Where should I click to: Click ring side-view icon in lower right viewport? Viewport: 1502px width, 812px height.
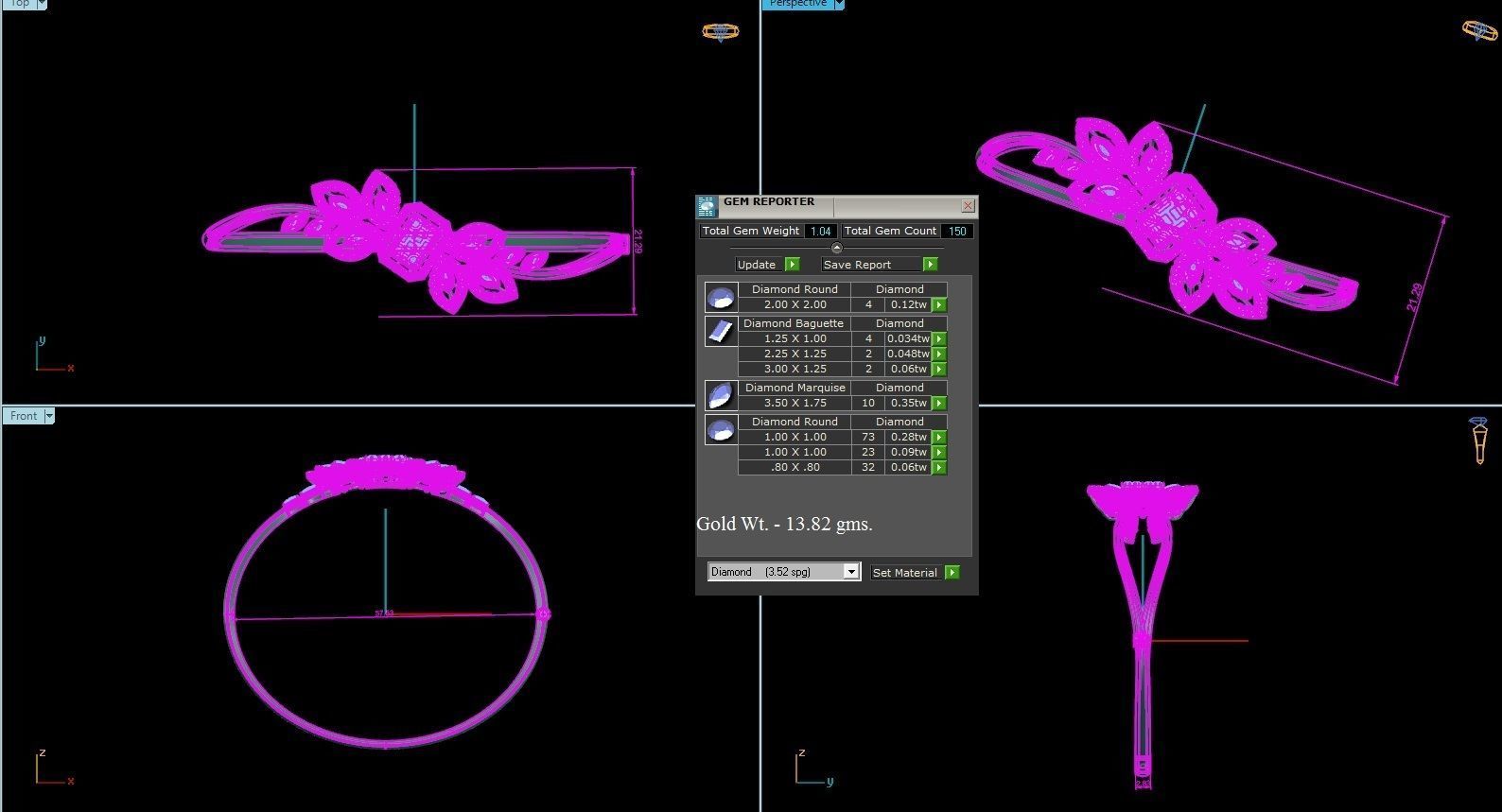click(x=1479, y=441)
